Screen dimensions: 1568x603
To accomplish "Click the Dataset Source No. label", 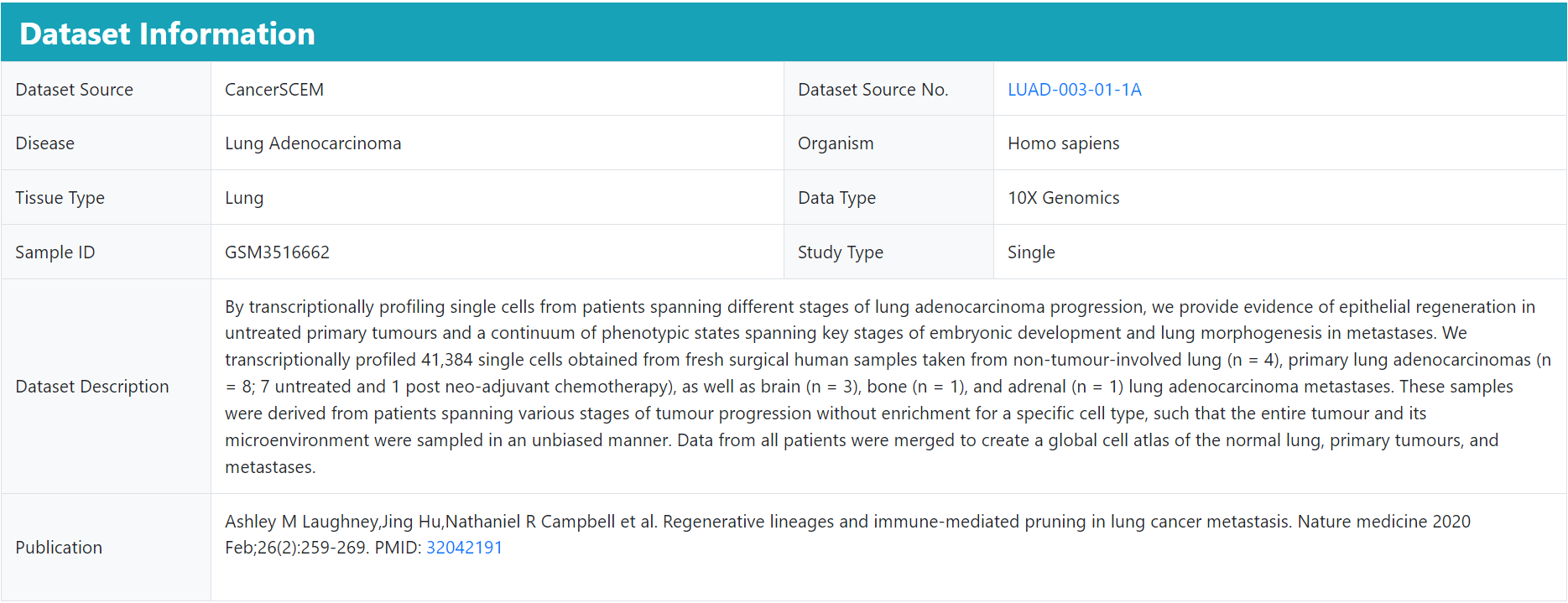I will (x=873, y=90).
